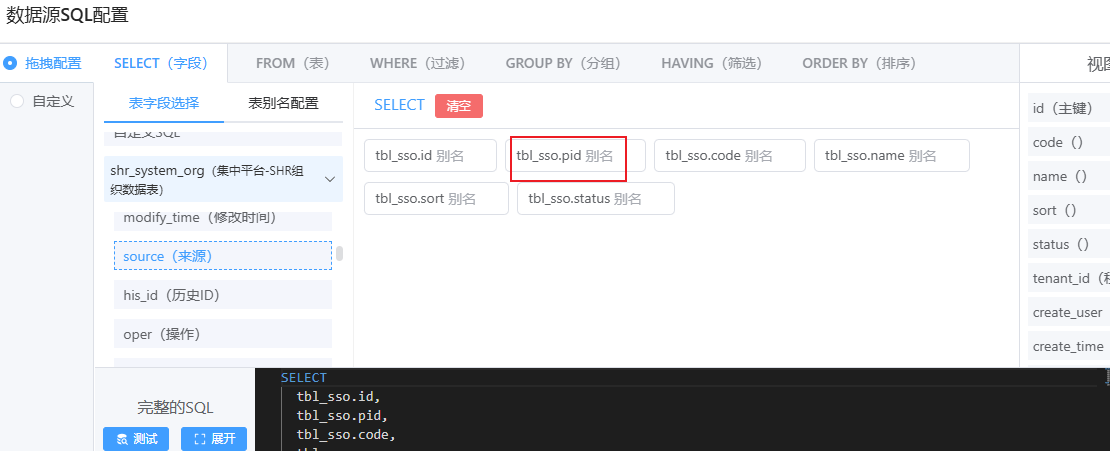
Task: Collapse the shr_system_org table chevron
Action: (329, 179)
